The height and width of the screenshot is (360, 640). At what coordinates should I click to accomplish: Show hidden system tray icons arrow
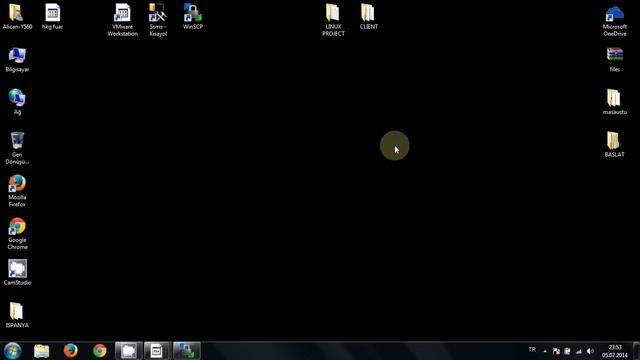545,351
